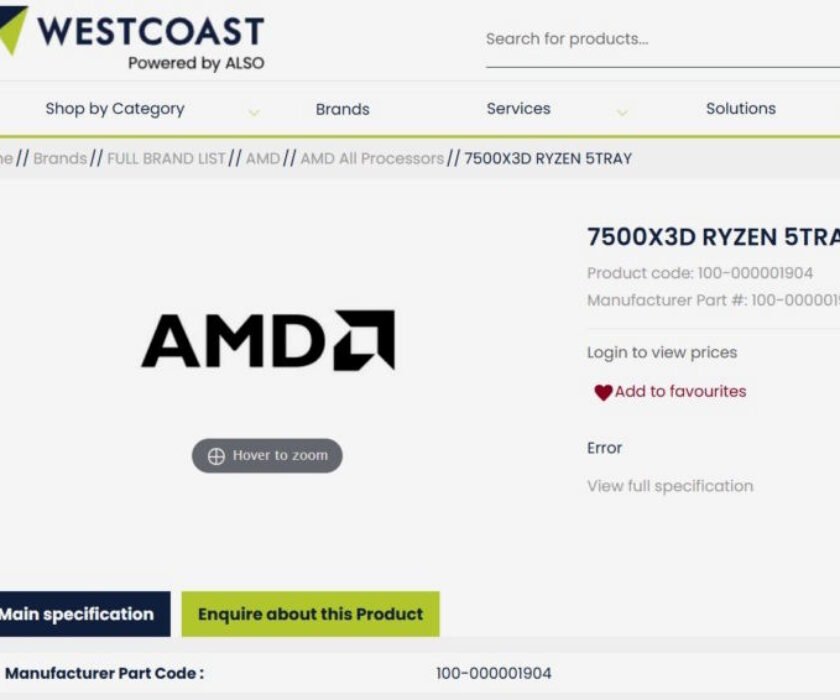Click Login to view prices

coord(660,352)
